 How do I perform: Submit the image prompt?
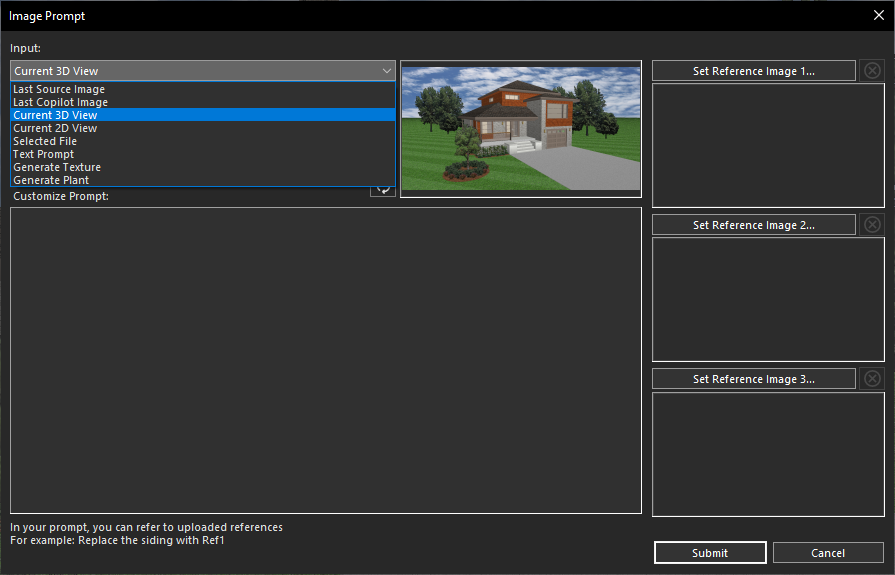click(710, 553)
